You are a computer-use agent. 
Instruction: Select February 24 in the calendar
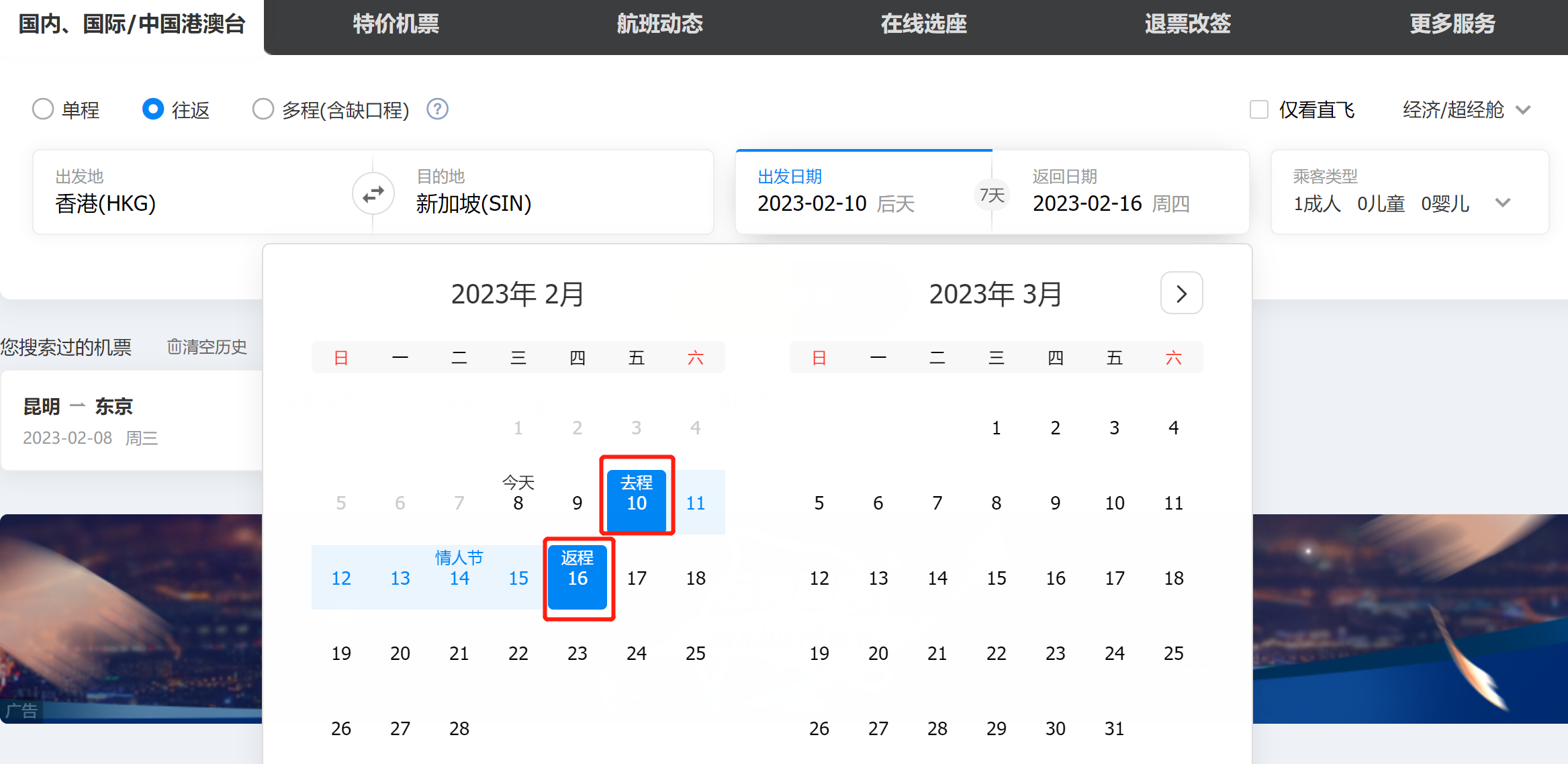click(x=636, y=653)
